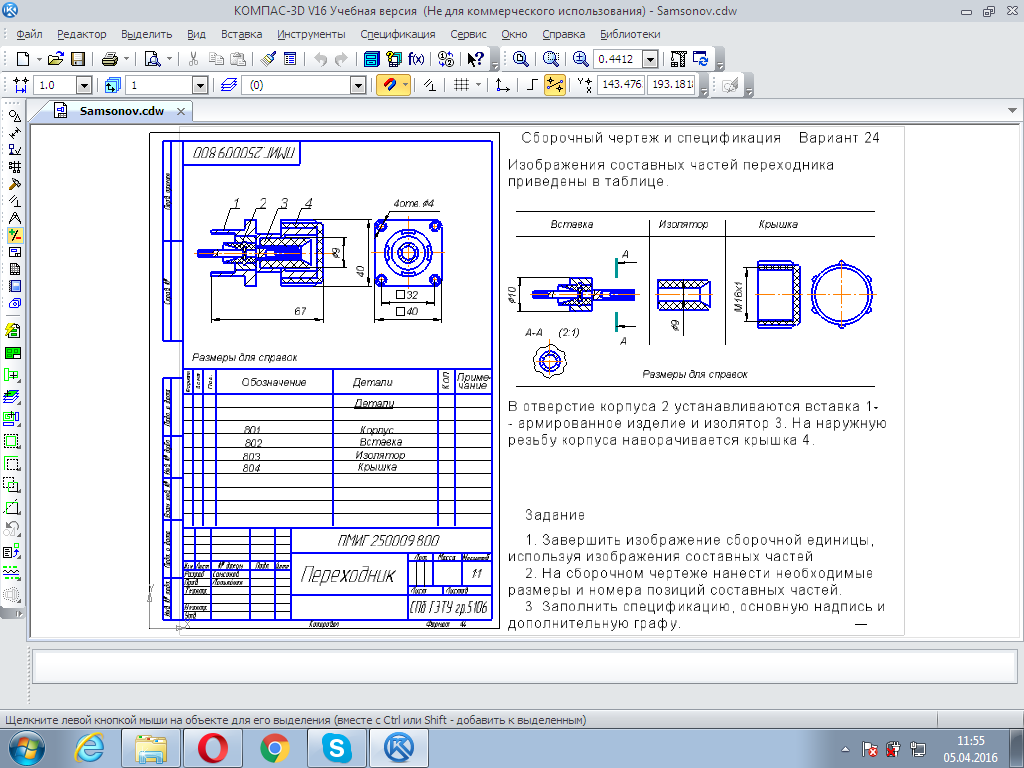Toggle grid display button
This screenshot has height=768, width=1024.
tap(462, 85)
